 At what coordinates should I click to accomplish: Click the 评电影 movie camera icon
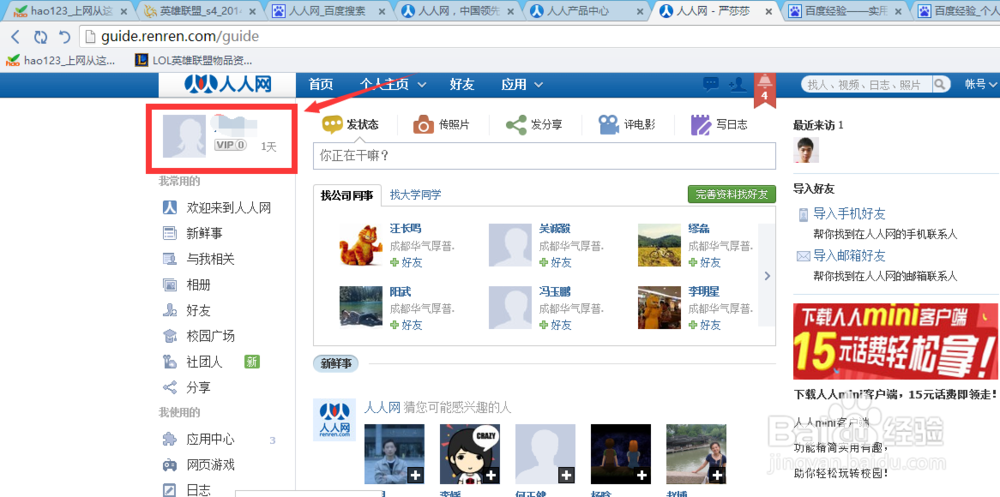tap(608, 124)
